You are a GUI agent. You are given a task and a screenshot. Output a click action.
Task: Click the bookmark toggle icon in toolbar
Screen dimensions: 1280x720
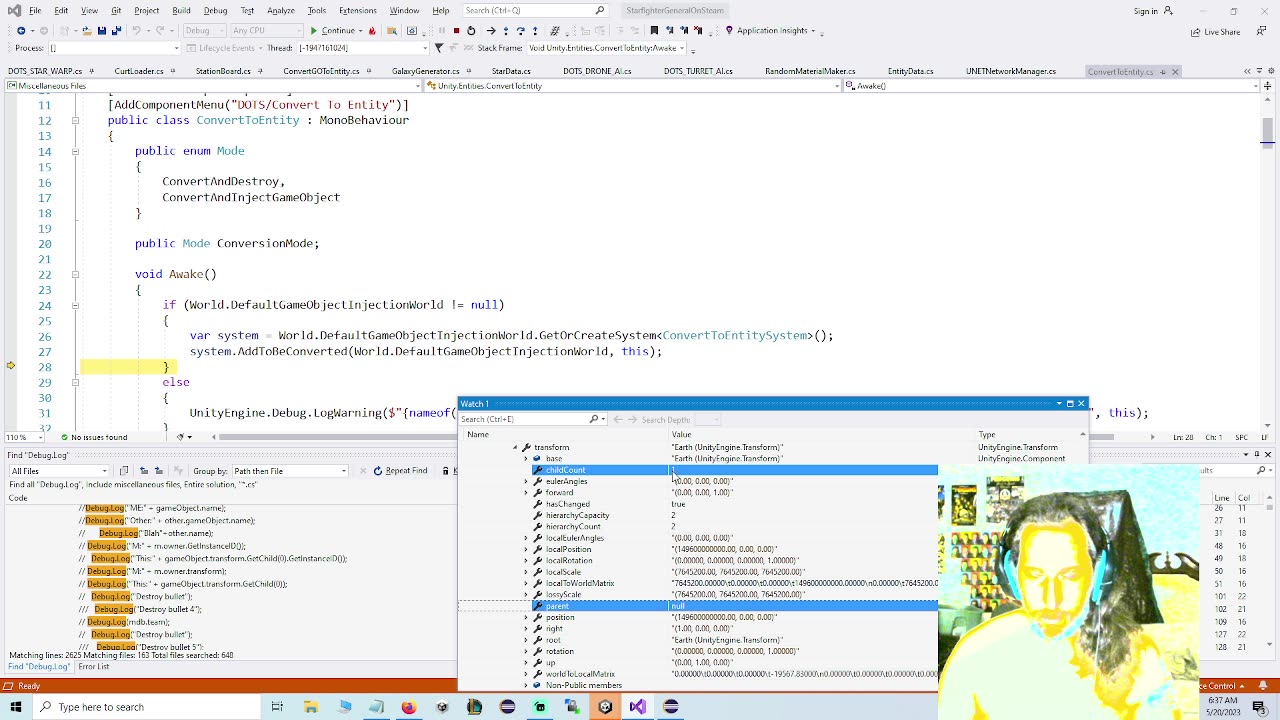tap(654, 31)
